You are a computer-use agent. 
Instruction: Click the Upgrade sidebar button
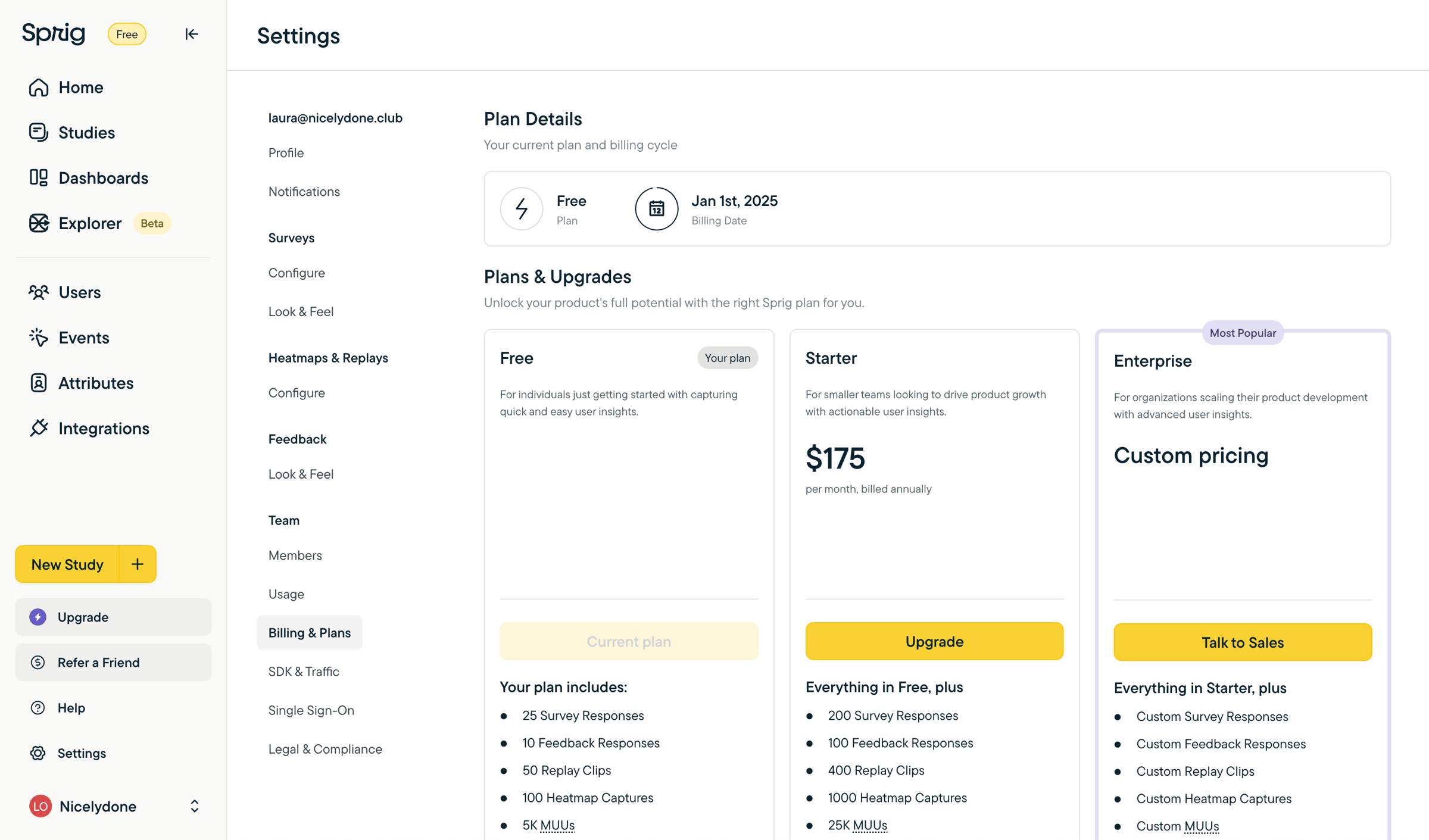pyautogui.click(x=113, y=617)
